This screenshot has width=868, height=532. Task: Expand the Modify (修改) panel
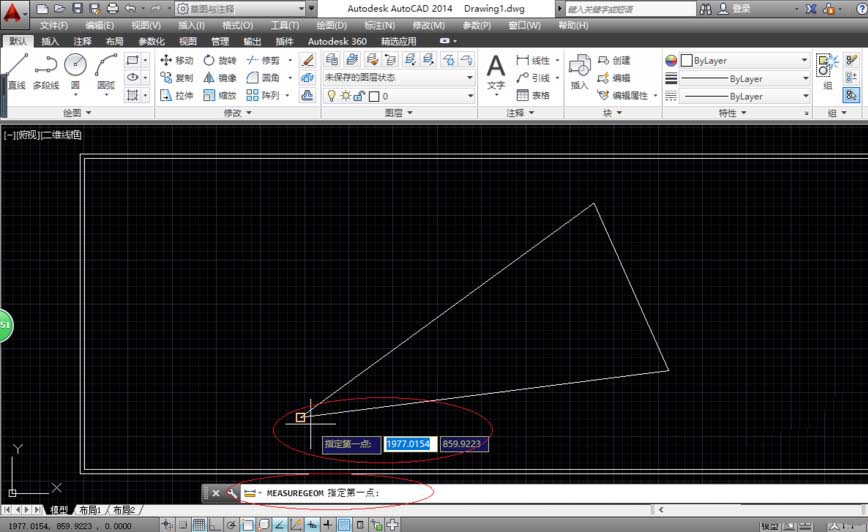click(237, 113)
